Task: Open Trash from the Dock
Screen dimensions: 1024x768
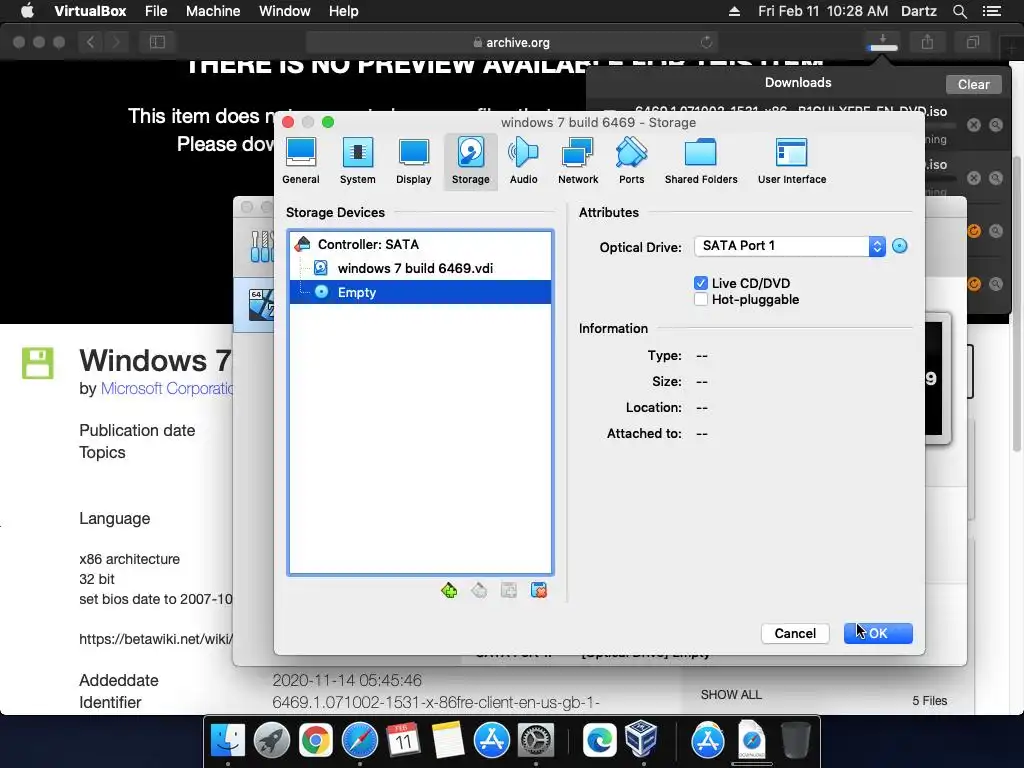Action: [x=795, y=741]
